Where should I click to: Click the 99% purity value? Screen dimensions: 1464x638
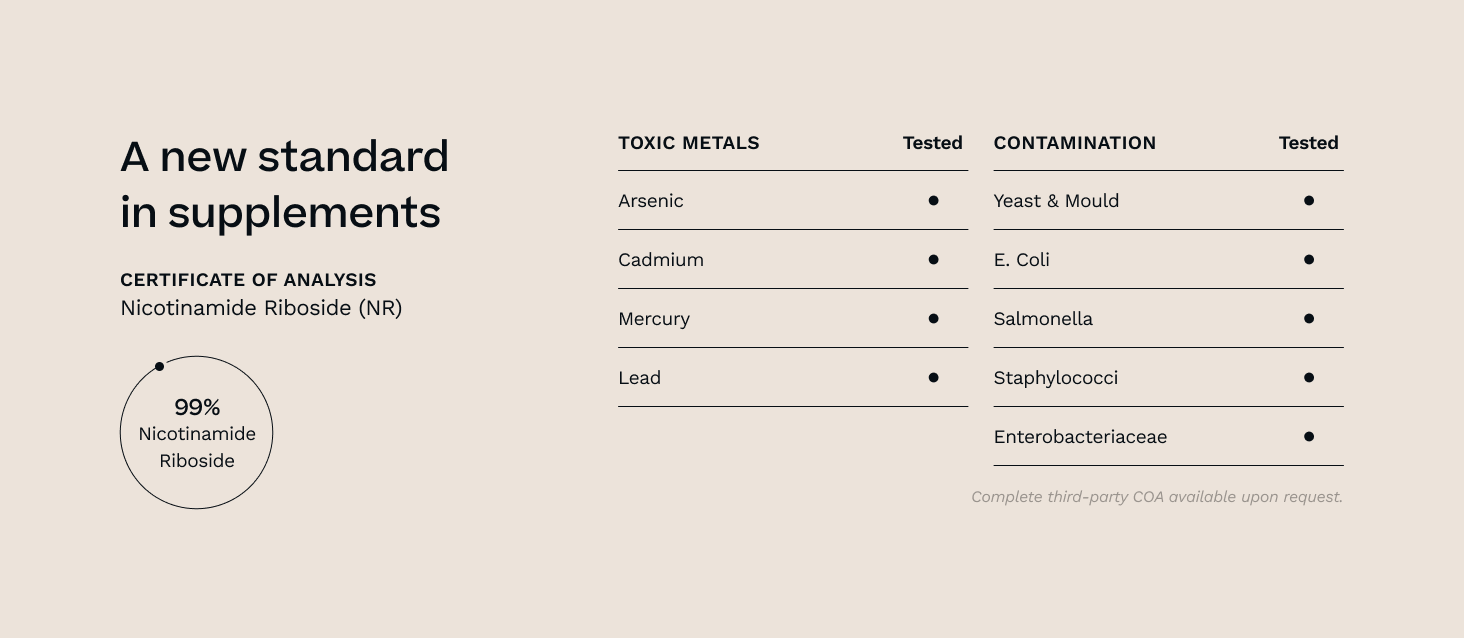coord(197,407)
